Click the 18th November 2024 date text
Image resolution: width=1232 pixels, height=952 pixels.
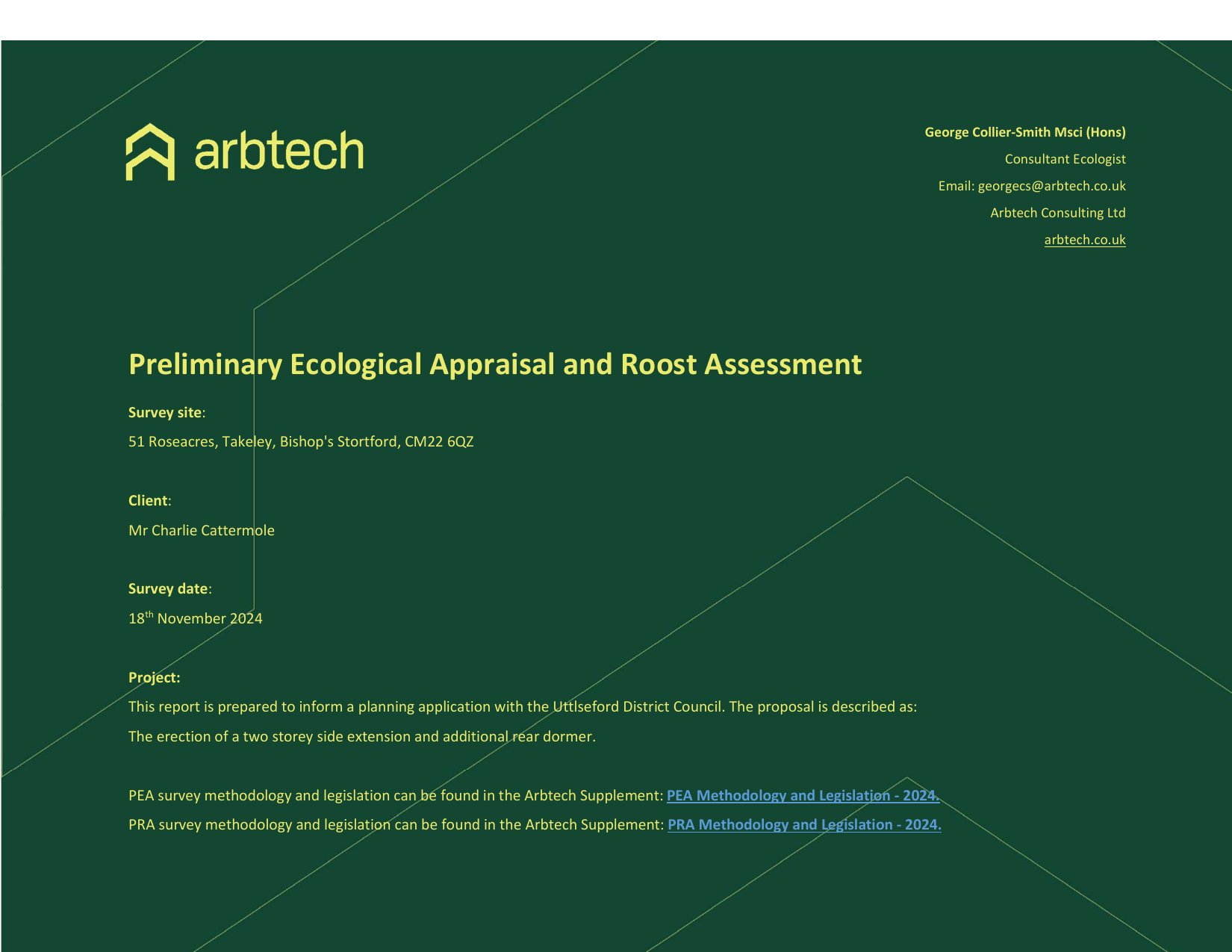(x=196, y=618)
